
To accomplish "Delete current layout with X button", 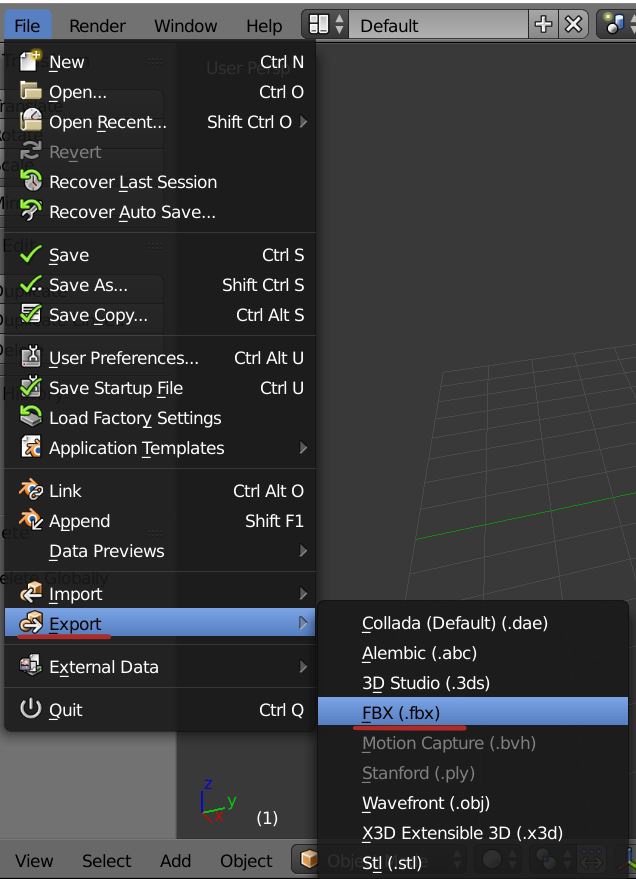I will click(x=573, y=21).
